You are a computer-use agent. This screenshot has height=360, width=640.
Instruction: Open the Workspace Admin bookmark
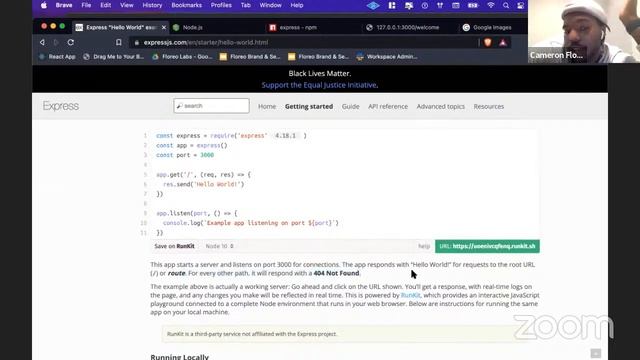click(x=387, y=57)
